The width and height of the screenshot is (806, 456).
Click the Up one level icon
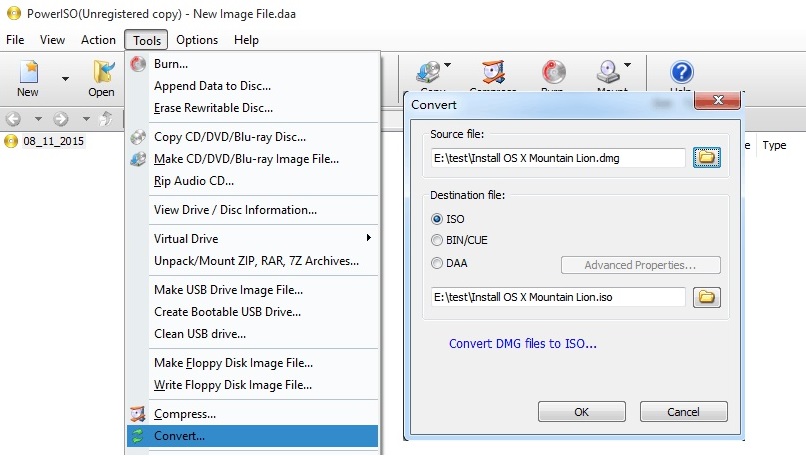click(x=106, y=119)
